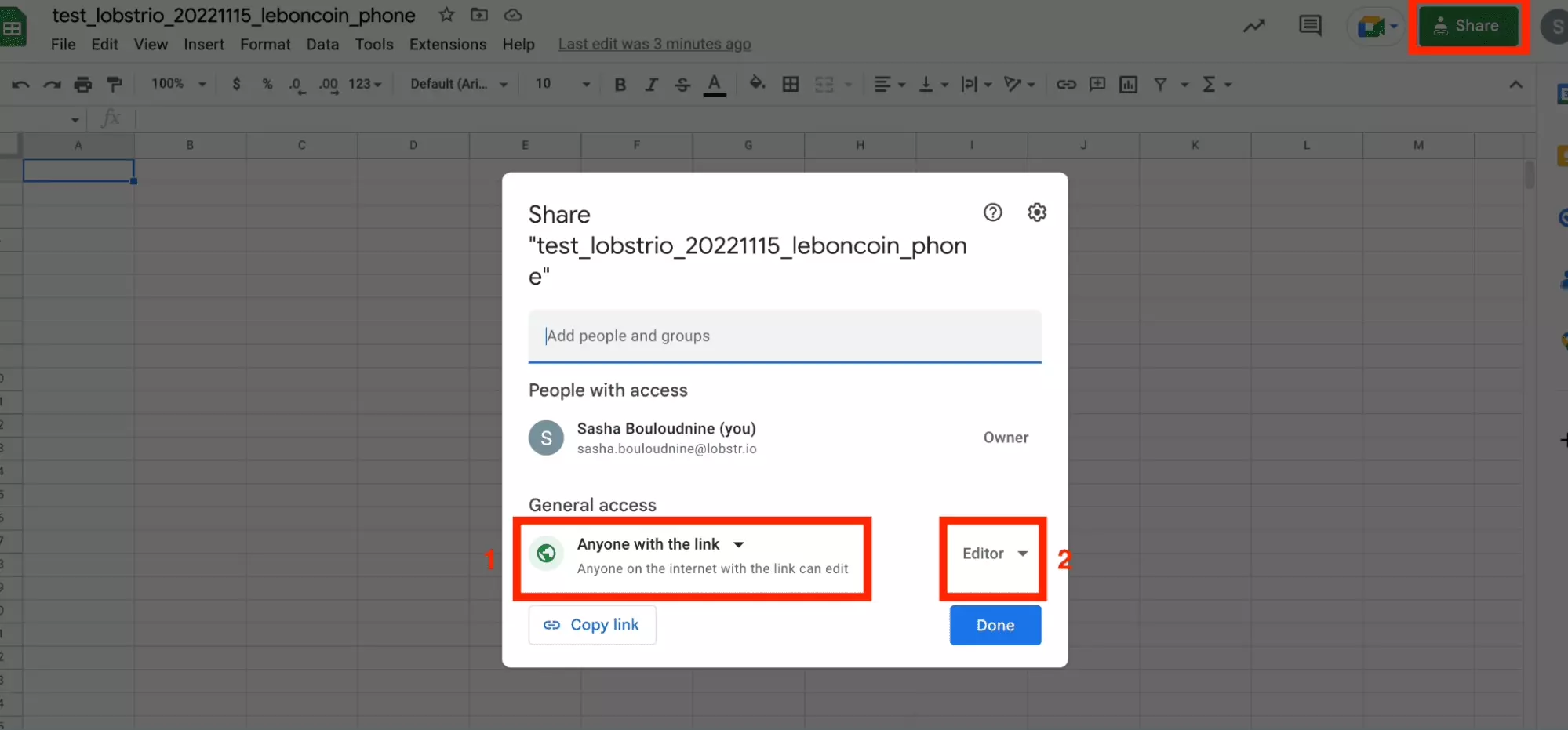Open the Format menu

point(265,45)
